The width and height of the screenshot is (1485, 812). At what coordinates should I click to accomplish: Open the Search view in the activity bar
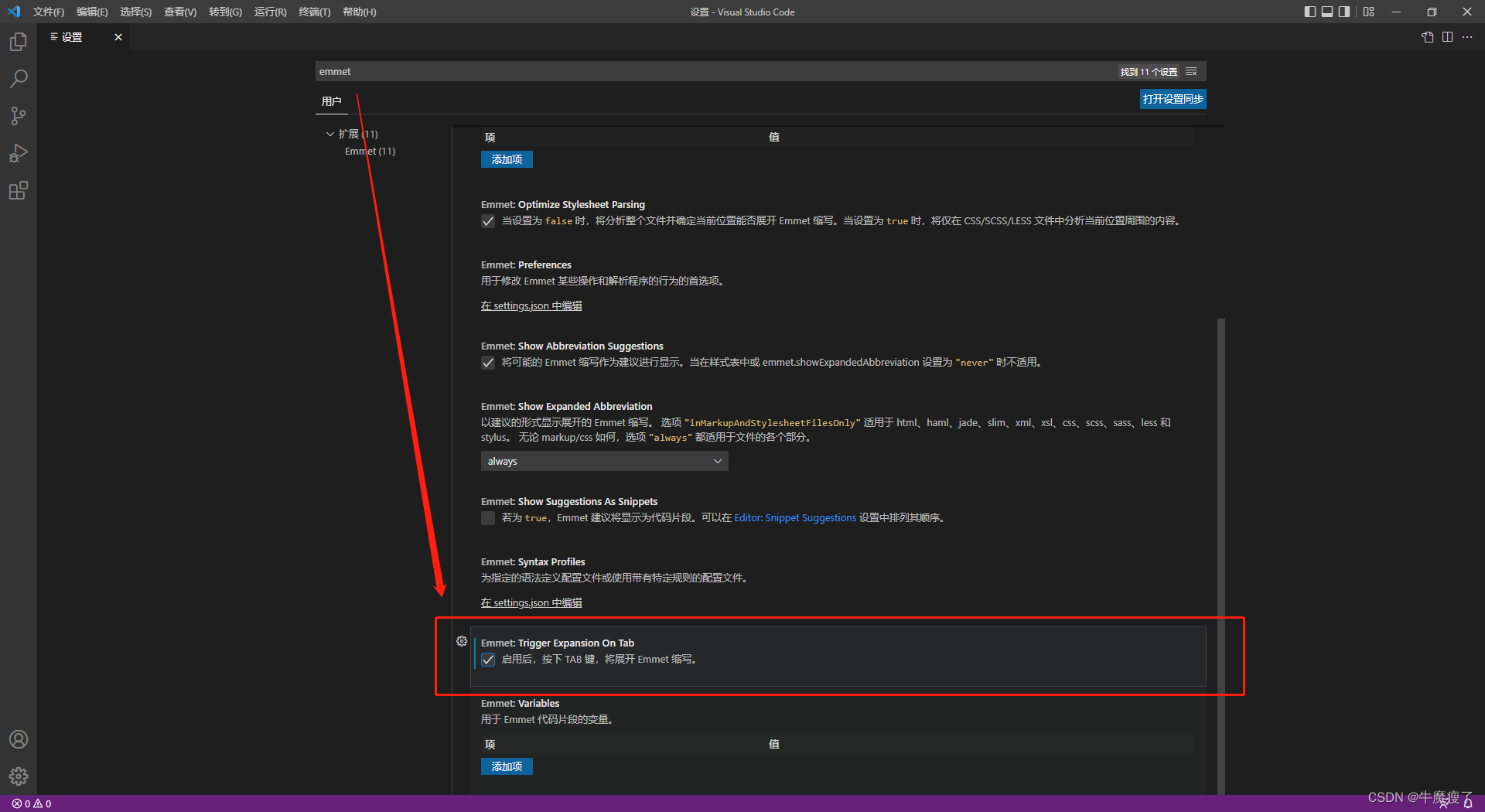[19, 79]
